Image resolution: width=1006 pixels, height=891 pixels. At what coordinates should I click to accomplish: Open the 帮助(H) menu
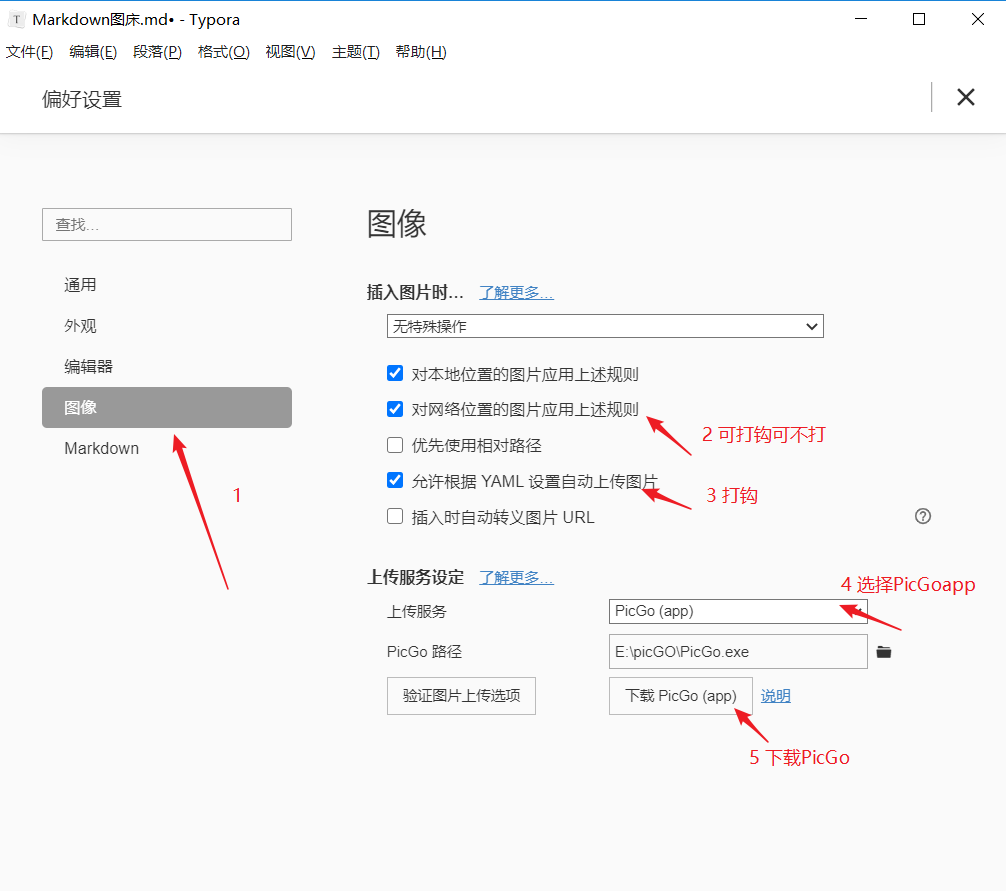[421, 52]
